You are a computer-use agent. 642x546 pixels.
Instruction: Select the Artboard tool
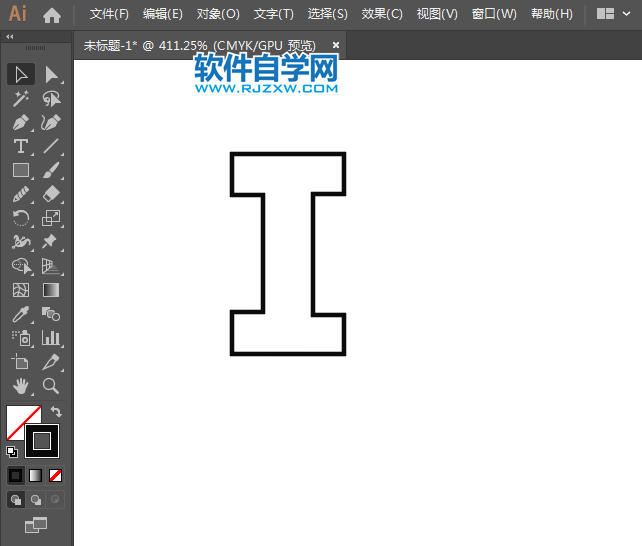tap(21, 362)
